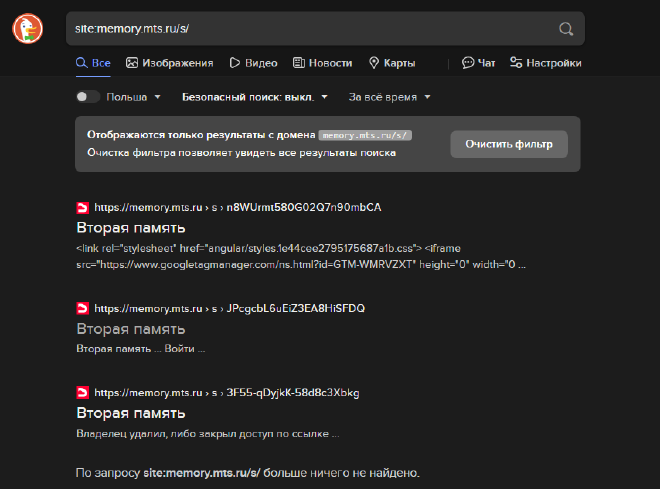
Task: Click the text 'больше ничего не найдено'
Action: click(x=342, y=473)
